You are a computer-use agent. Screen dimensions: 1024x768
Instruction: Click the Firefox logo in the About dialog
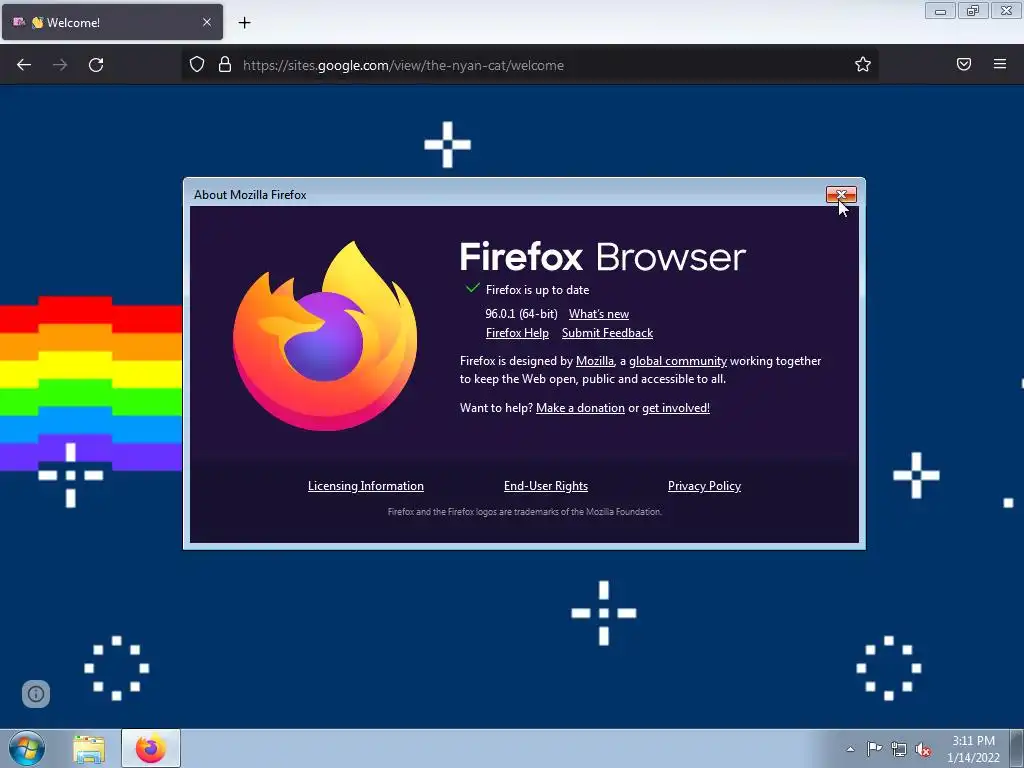[x=325, y=336]
